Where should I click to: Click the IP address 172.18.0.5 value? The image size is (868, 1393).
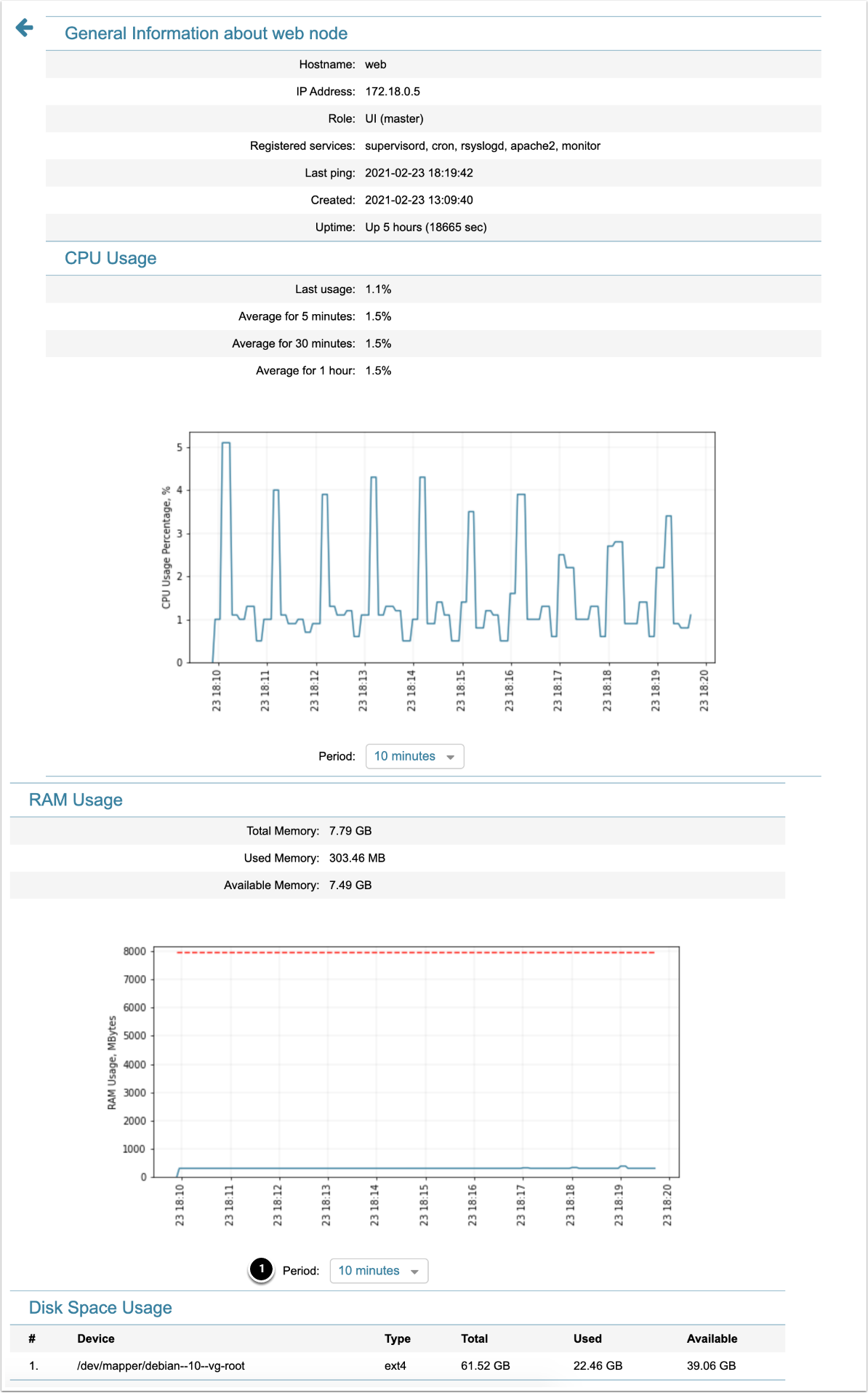(x=393, y=92)
